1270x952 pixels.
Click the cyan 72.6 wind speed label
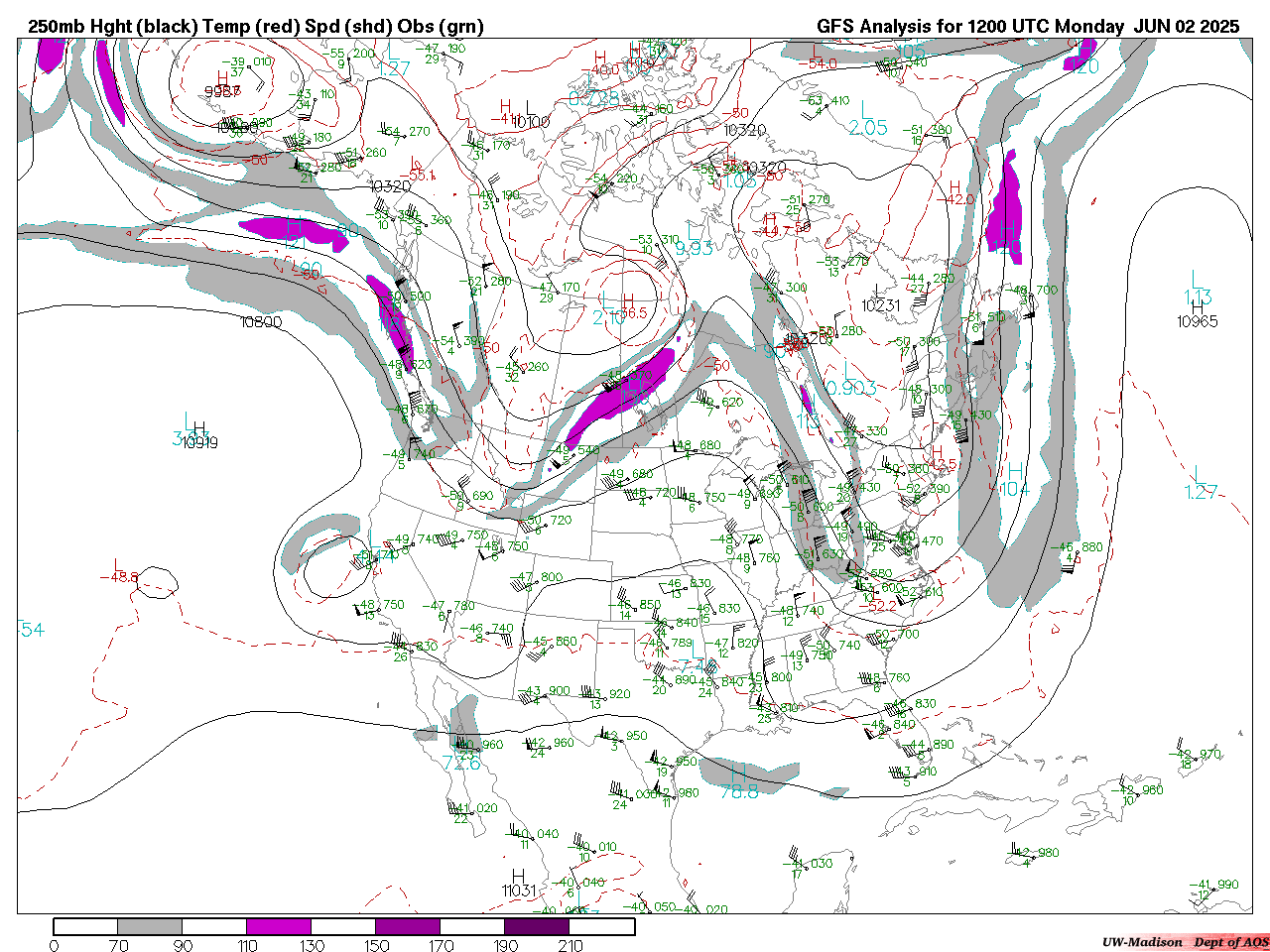point(461,763)
